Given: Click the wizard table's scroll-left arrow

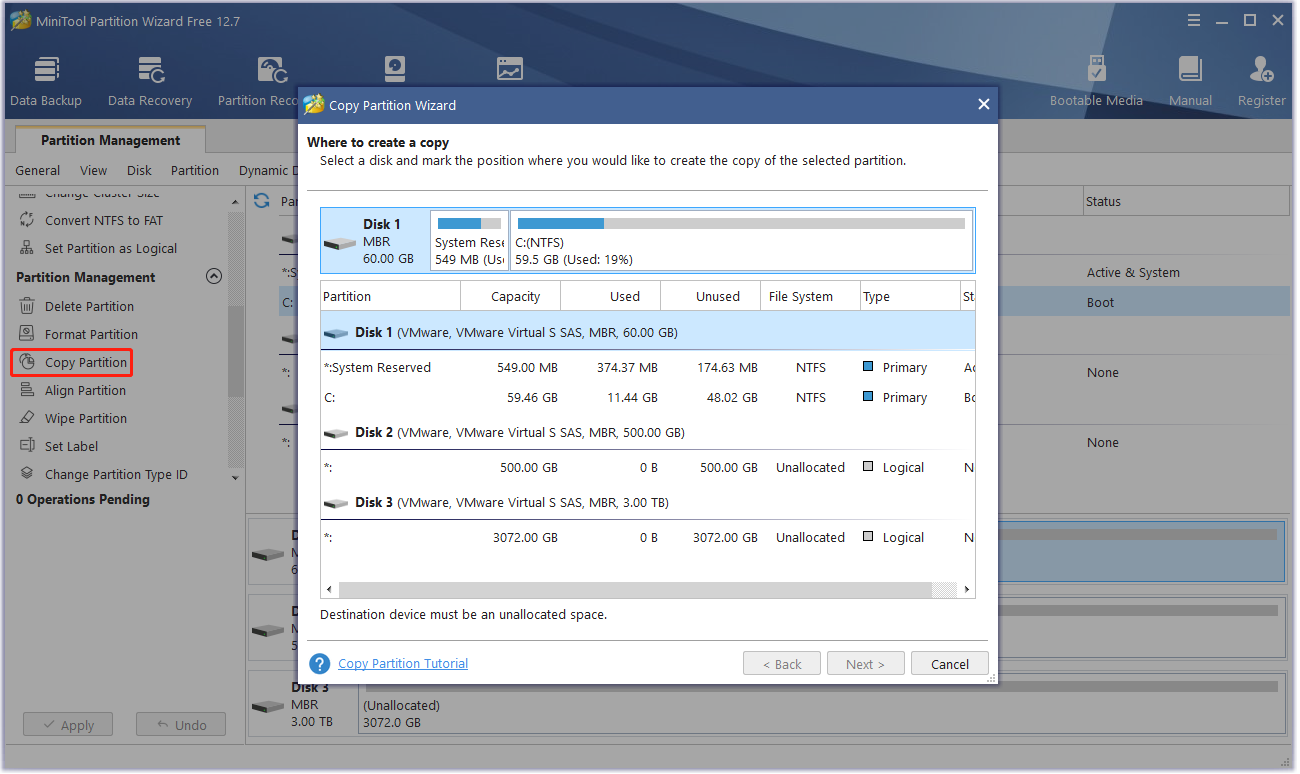Looking at the screenshot, I should tap(328, 590).
